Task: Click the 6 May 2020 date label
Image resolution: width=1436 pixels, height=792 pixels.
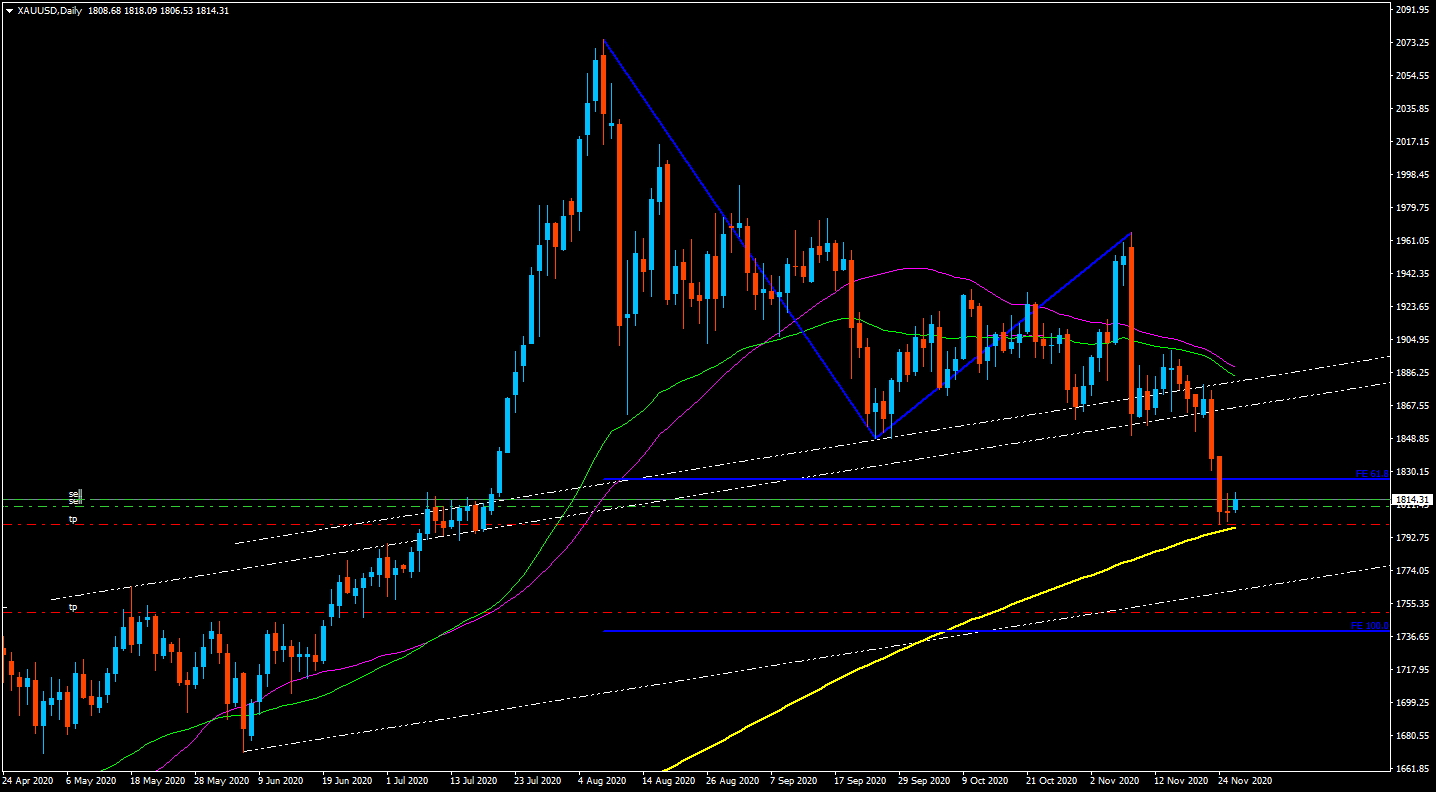Action: tap(89, 780)
